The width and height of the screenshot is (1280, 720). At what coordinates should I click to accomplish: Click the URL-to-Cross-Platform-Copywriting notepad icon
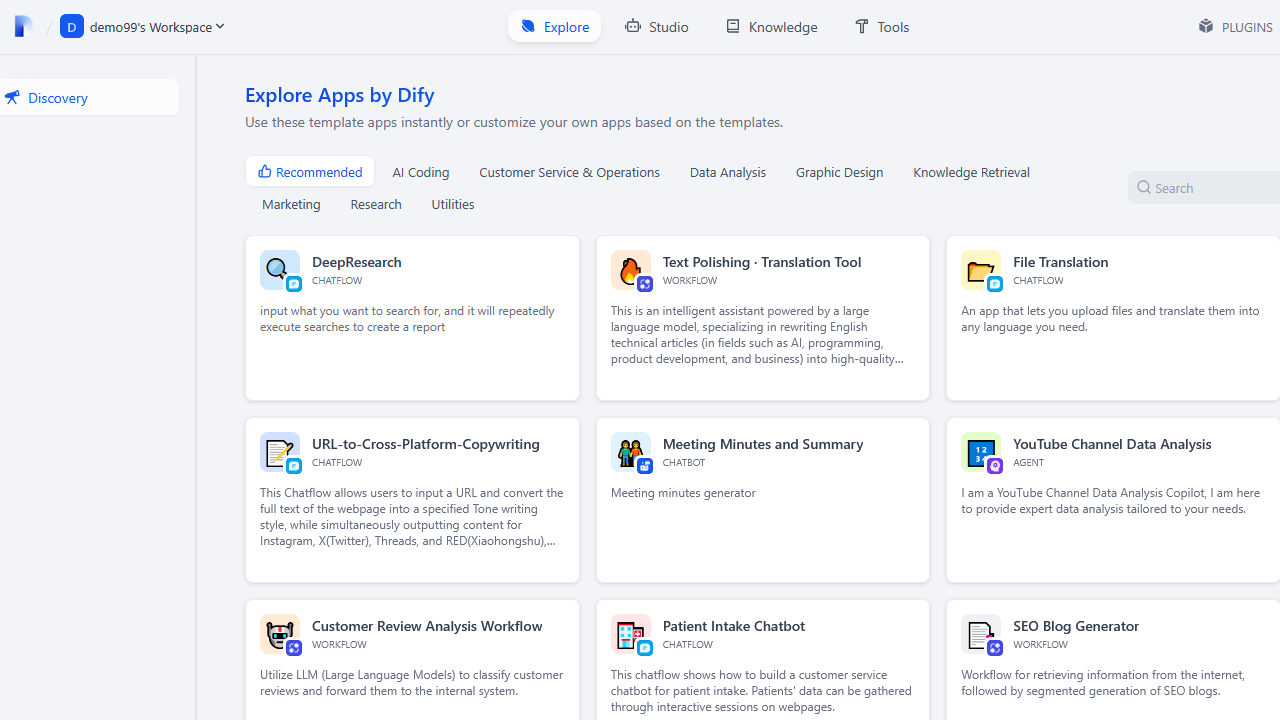[280, 452]
